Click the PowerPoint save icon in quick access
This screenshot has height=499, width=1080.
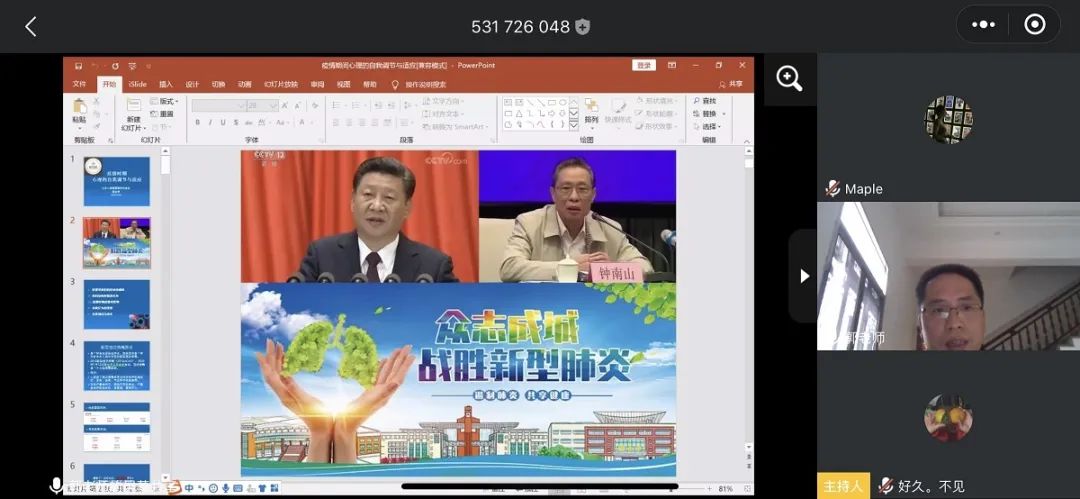click(x=79, y=66)
